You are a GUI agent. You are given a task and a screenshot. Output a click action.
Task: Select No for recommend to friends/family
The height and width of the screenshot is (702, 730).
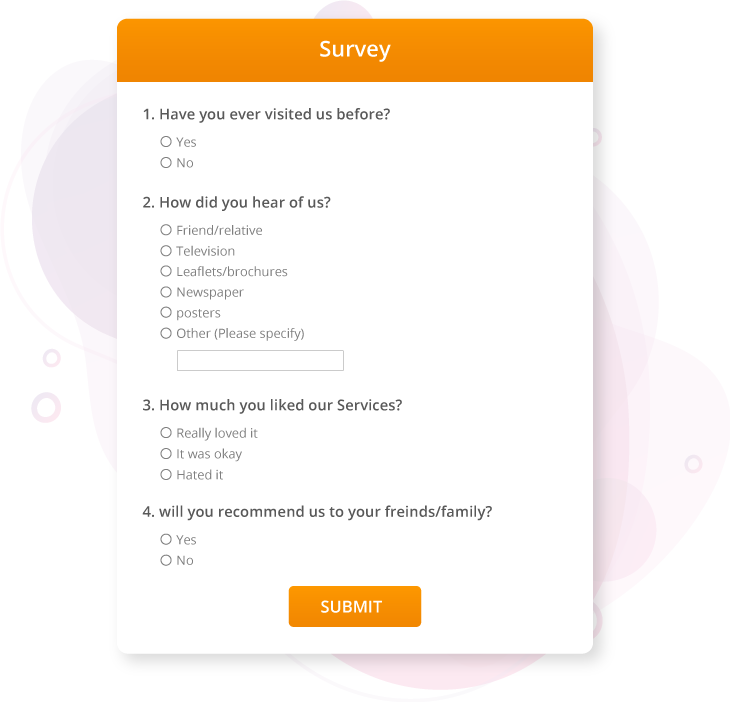pyautogui.click(x=166, y=561)
